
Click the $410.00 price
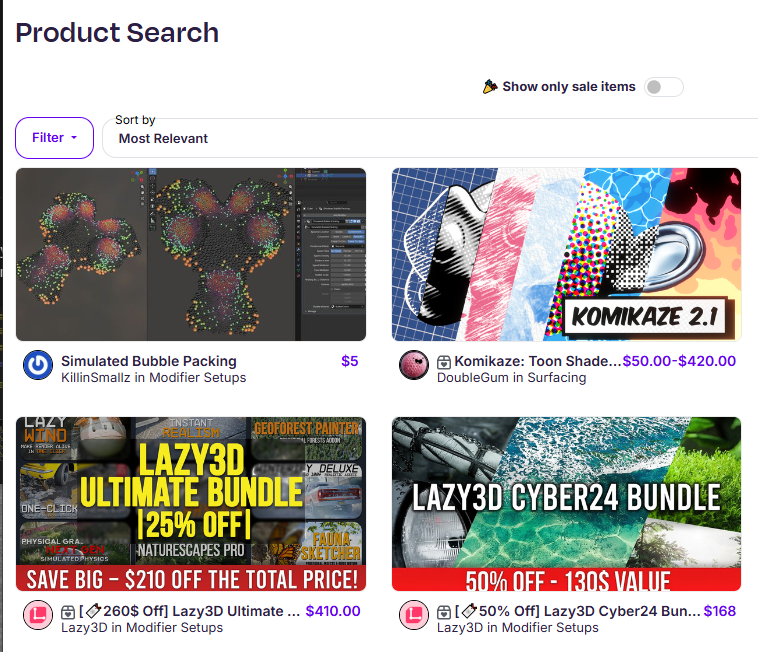[333, 611]
